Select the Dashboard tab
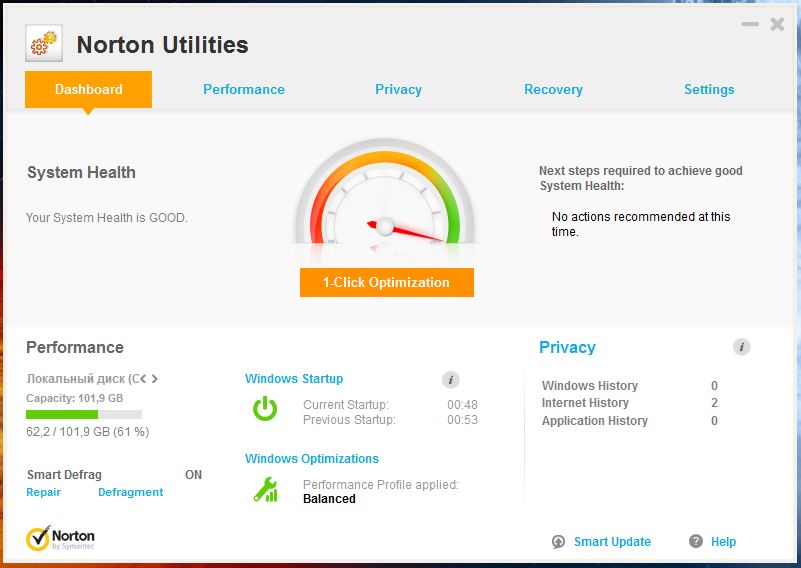 (x=88, y=89)
